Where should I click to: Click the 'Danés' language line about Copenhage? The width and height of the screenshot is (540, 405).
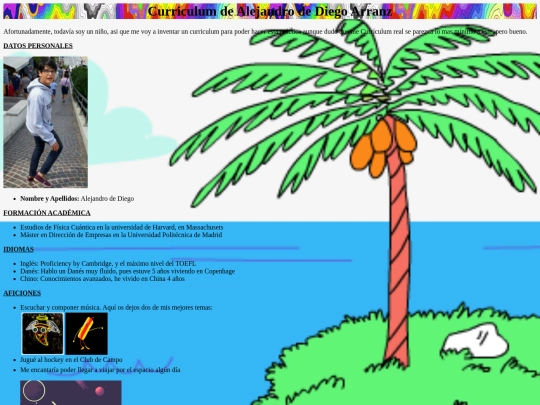[127, 271]
